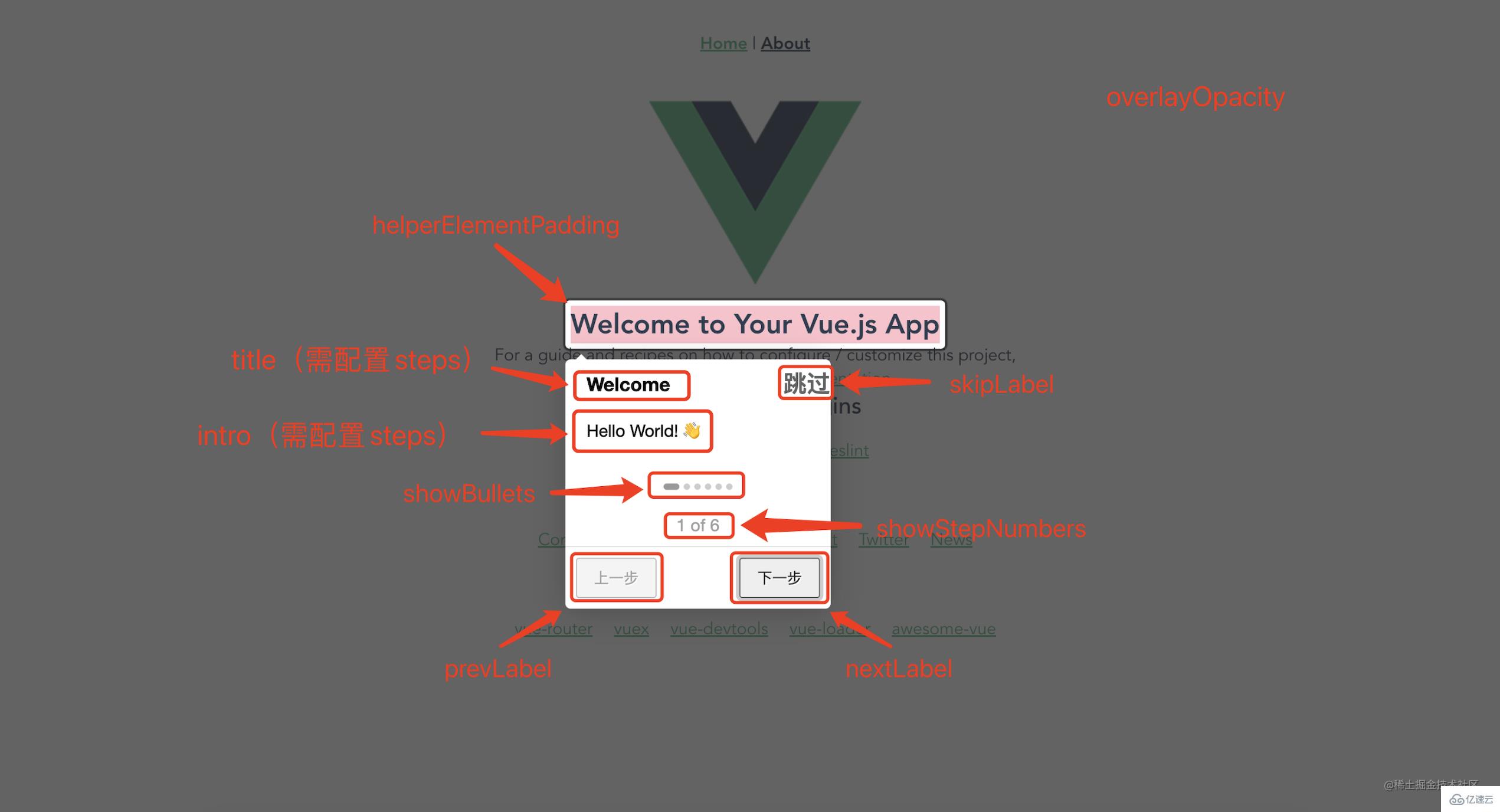Toggle the showStepNumbers step counter
This screenshot has width=1500, height=812.
[x=697, y=525]
